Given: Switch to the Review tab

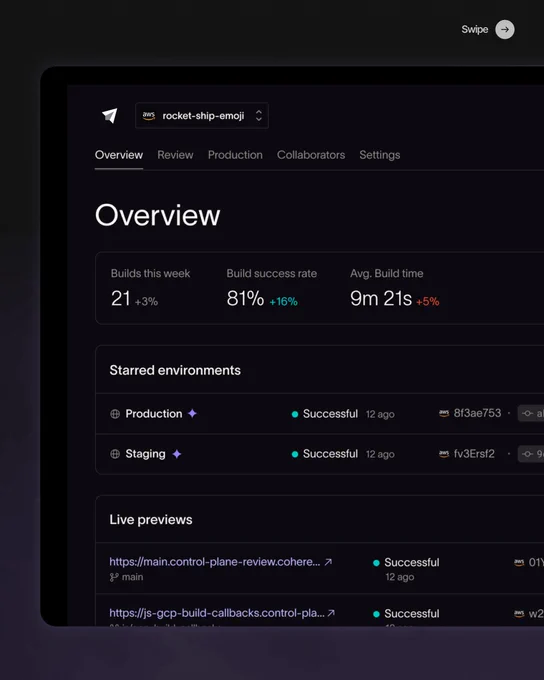Looking at the screenshot, I should tap(175, 155).
